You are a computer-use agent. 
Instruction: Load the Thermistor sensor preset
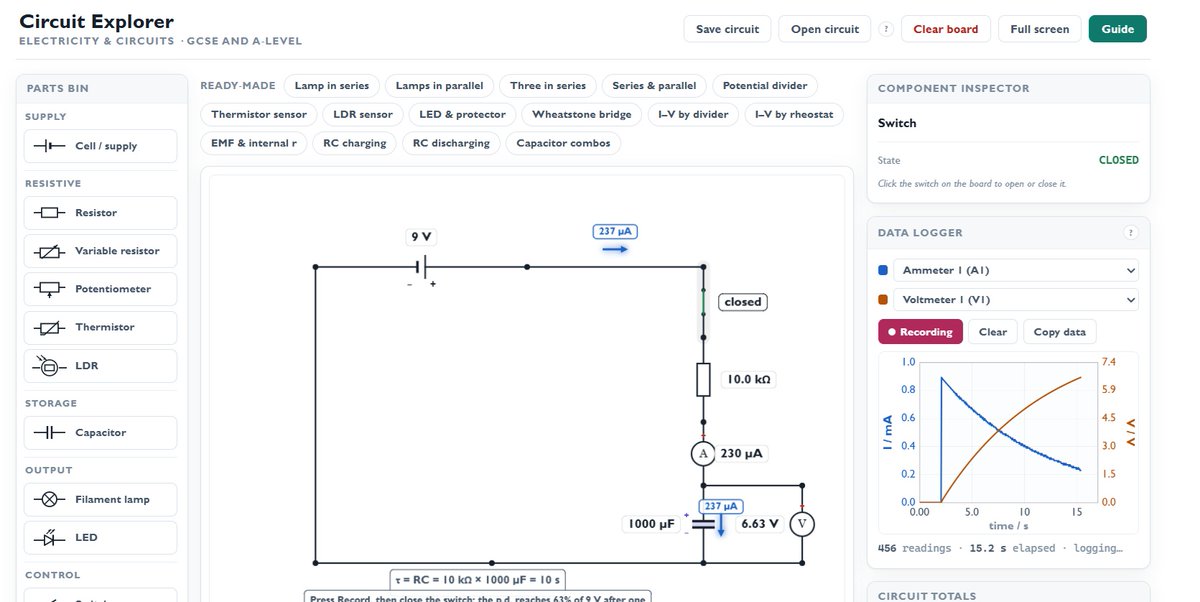(x=259, y=115)
